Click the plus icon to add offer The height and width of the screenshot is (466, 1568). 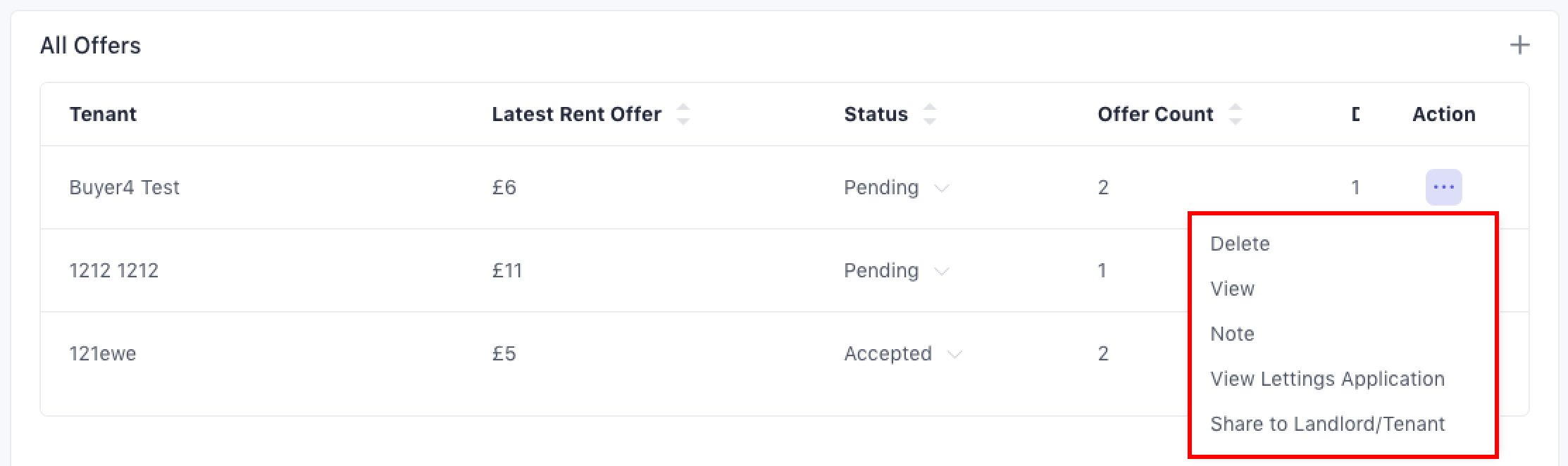point(1519,46)
